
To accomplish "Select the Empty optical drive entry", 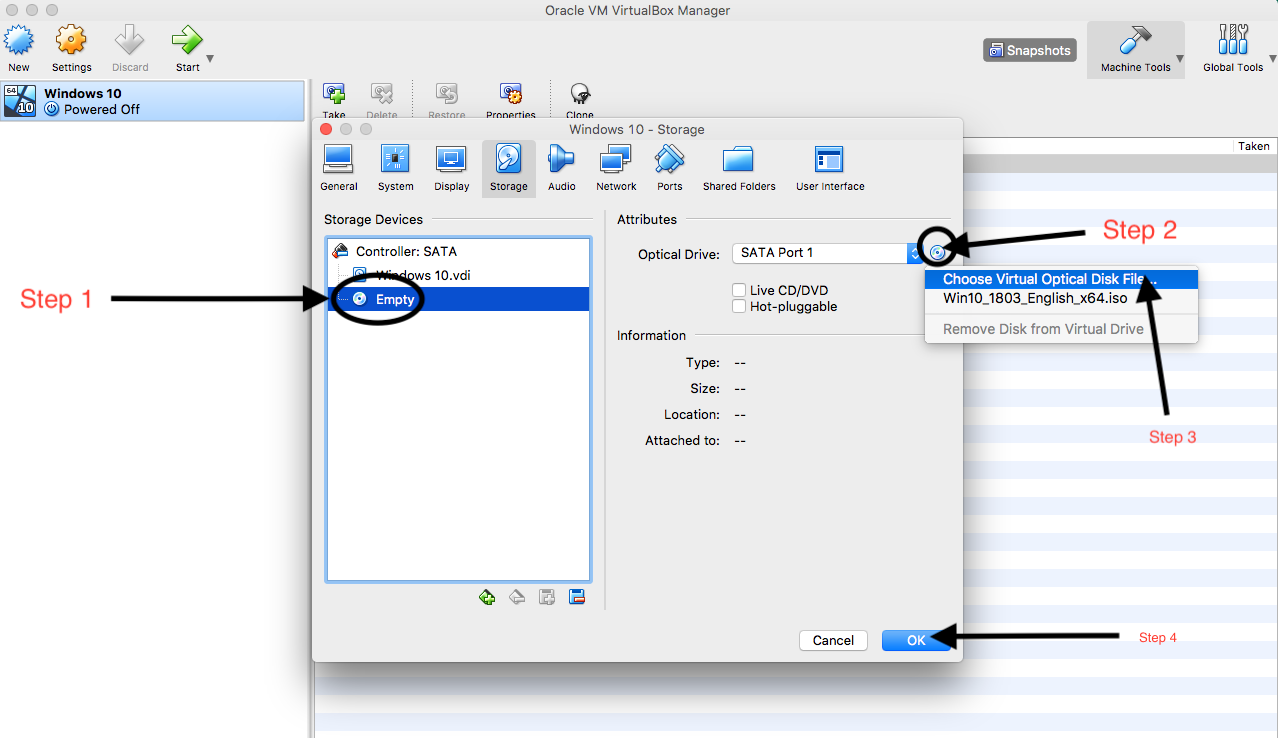I will click(x=458, y=299).
